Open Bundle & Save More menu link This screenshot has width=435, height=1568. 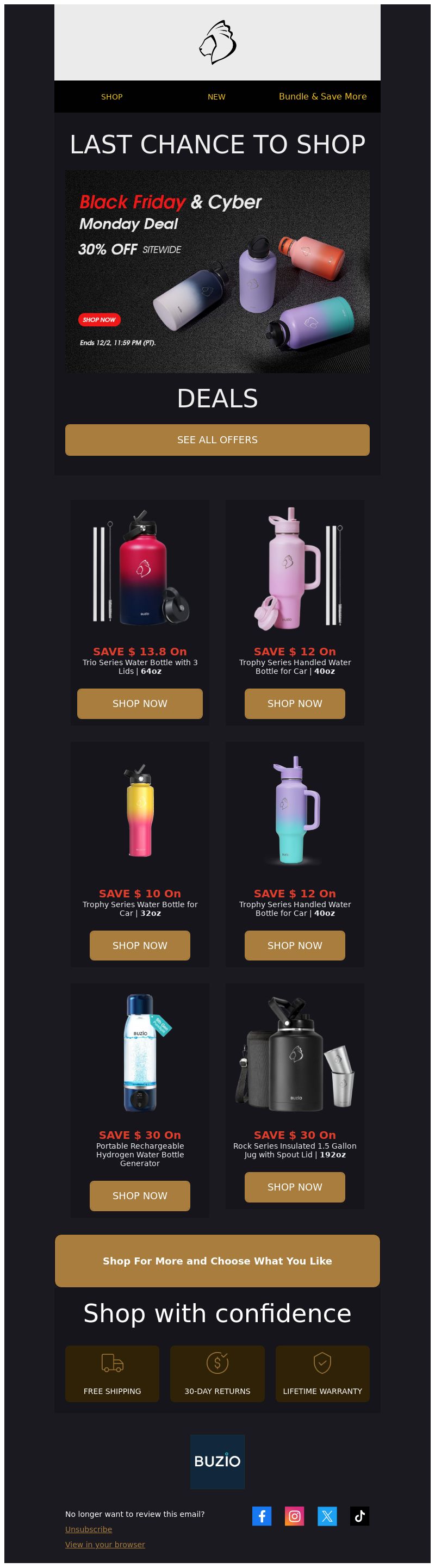point(322,96)
